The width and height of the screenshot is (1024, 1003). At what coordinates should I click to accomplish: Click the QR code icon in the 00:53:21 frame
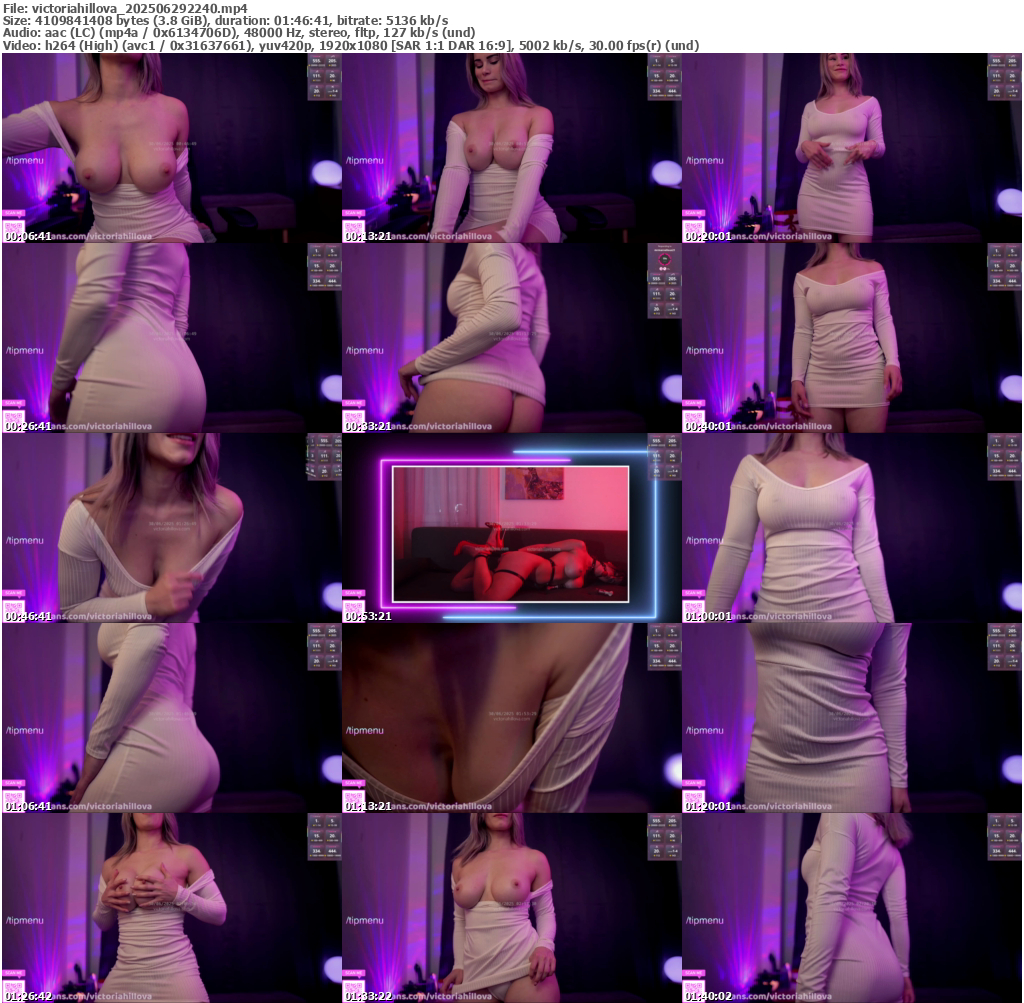[353, 608]
